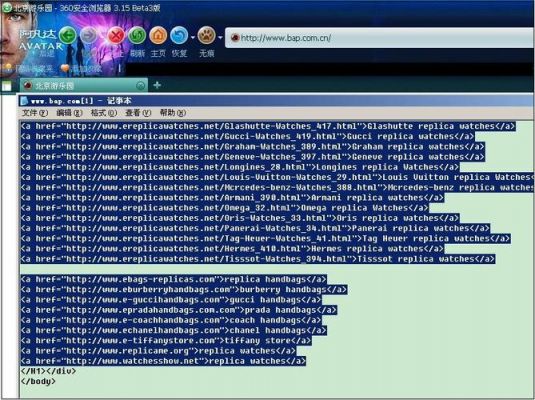Expand the dropdown arrow beside 恢复 icon
Screen dimensions: 535x400
(193, 37)
